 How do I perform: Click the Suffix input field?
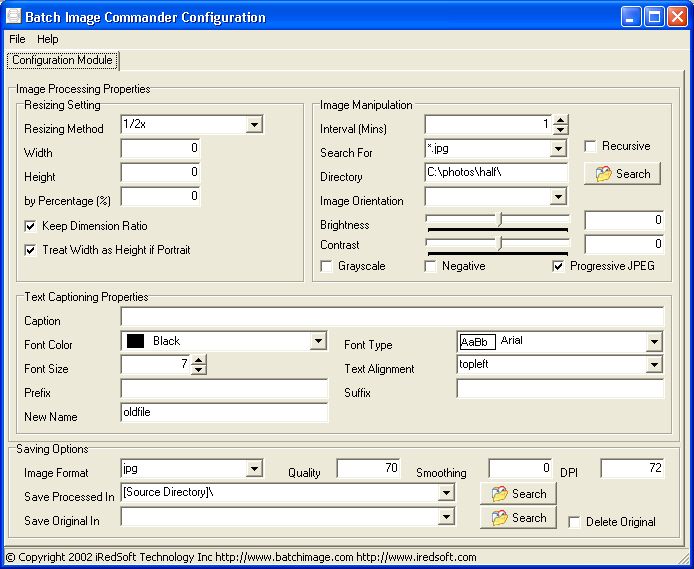click(x=560, y=389)
